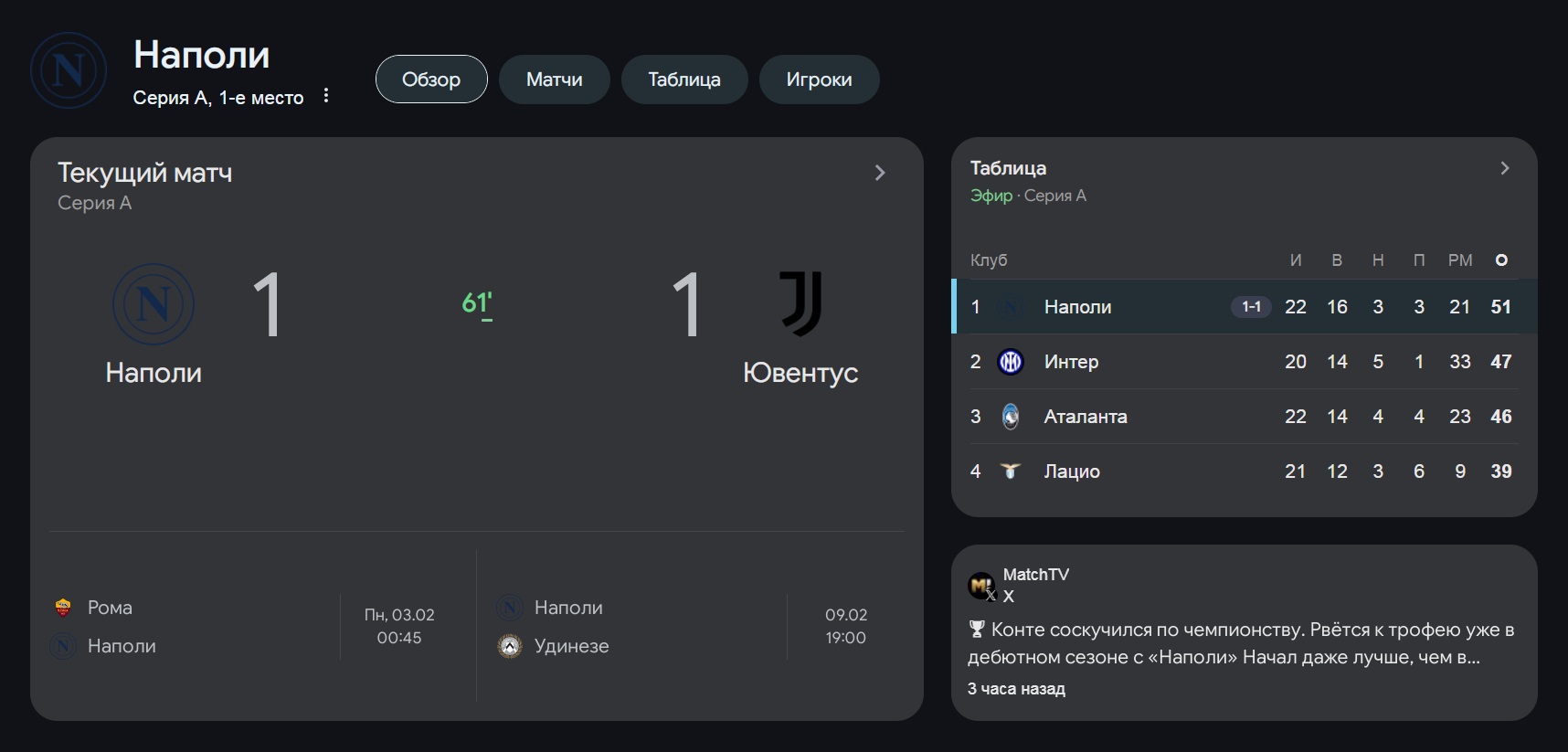Viewport: 1568px width, 752px height.
Task: Click the Текущий матч heading
Action: (x=145, y=173)
